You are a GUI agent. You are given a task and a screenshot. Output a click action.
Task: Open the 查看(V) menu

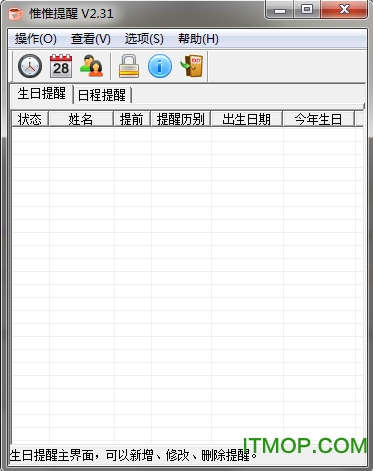pos(90,39)
